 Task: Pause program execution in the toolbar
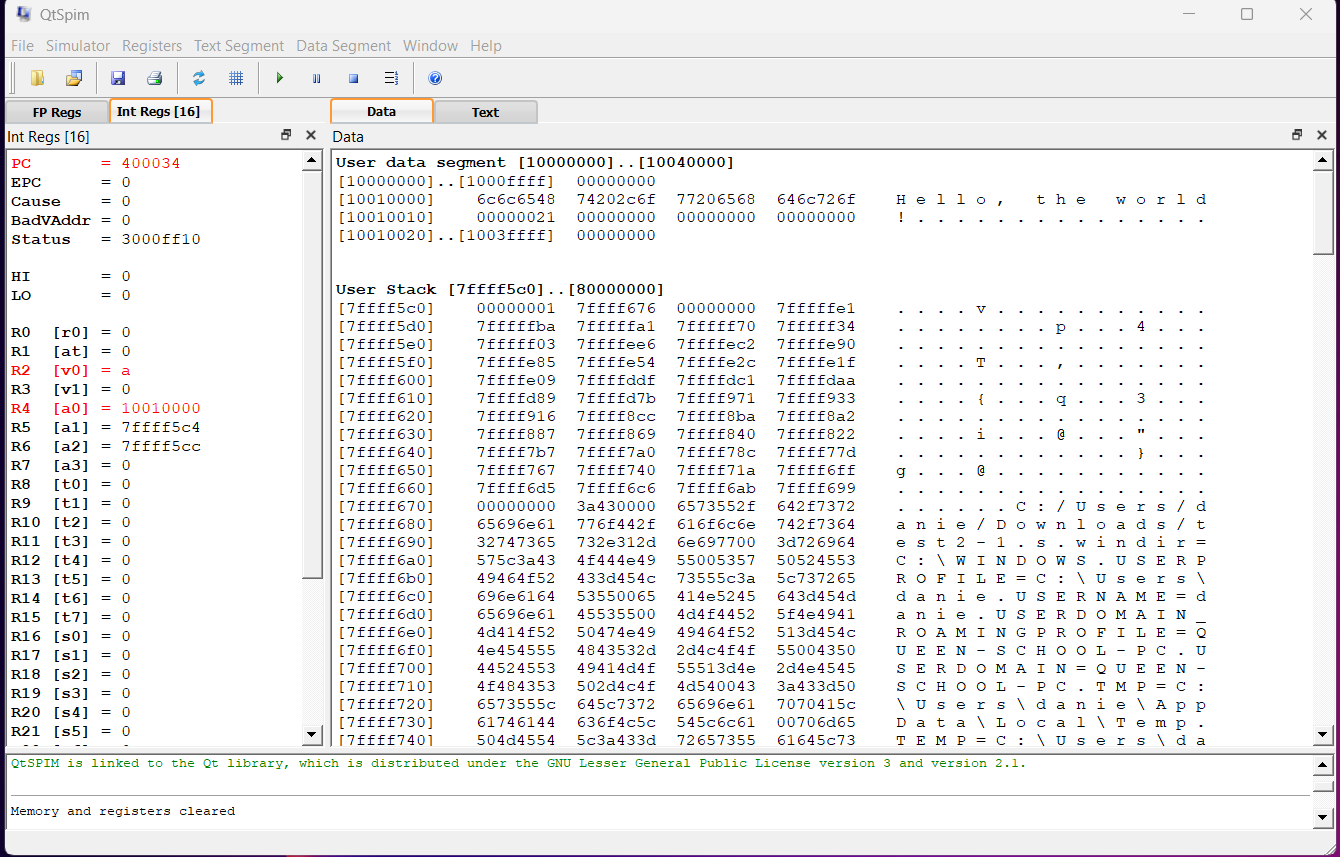[317, 78]
